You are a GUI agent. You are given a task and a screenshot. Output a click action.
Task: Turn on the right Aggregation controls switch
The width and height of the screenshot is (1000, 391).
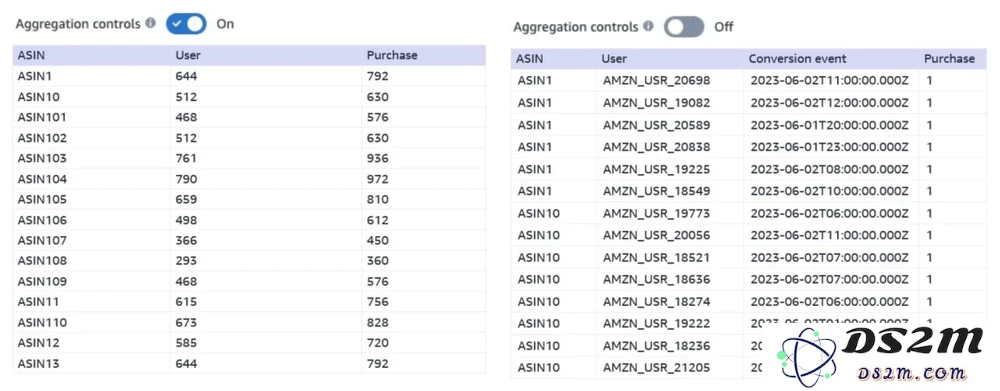click(x=684, y=27)
